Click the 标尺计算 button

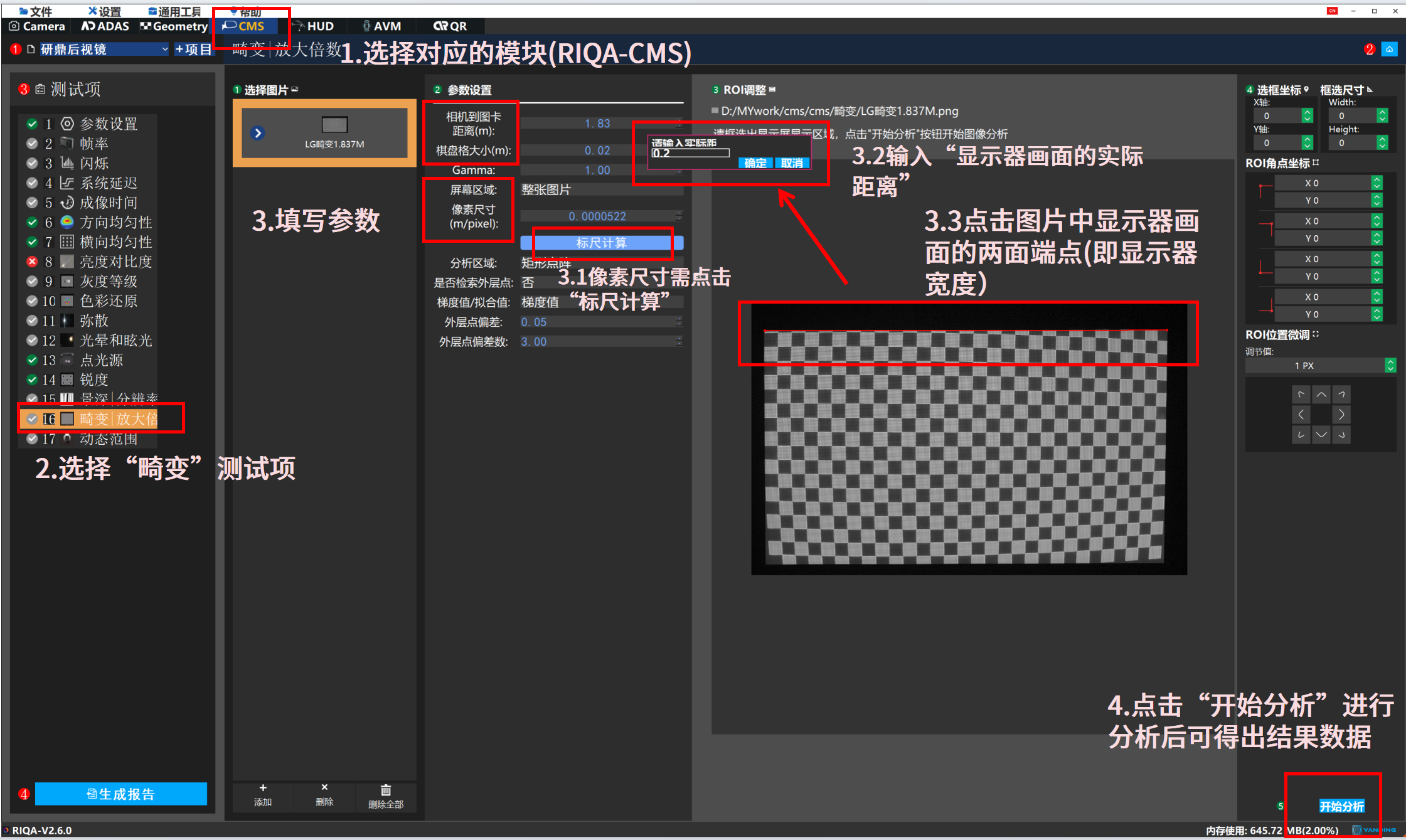601,243
